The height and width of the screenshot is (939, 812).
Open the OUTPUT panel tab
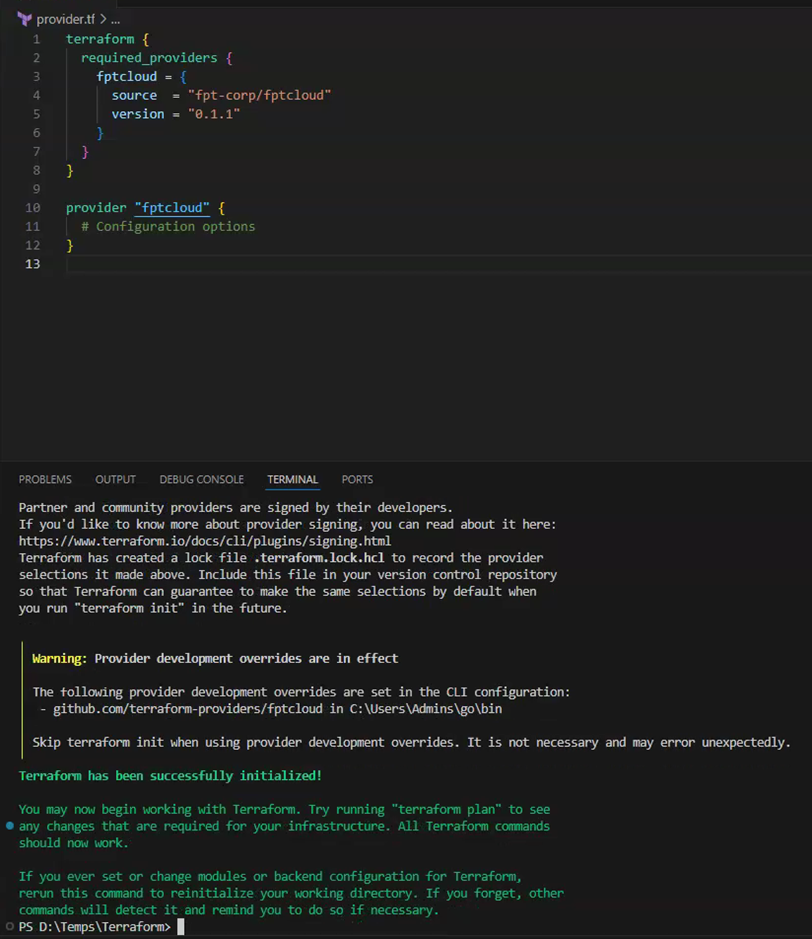(115, 480)
